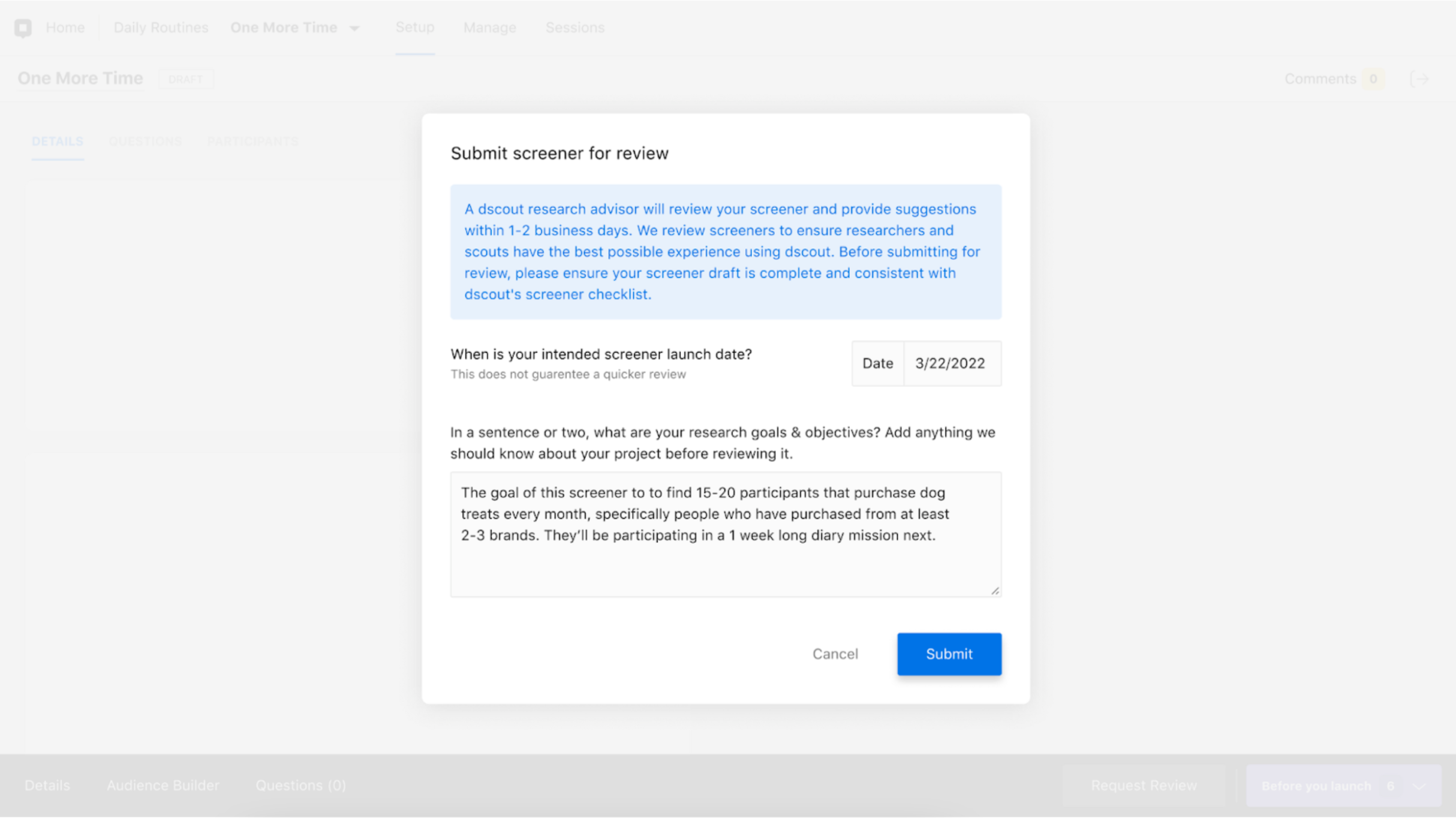
Task: Select the QUESTIONS sub-tab
Action: click(x=145, y=142)
